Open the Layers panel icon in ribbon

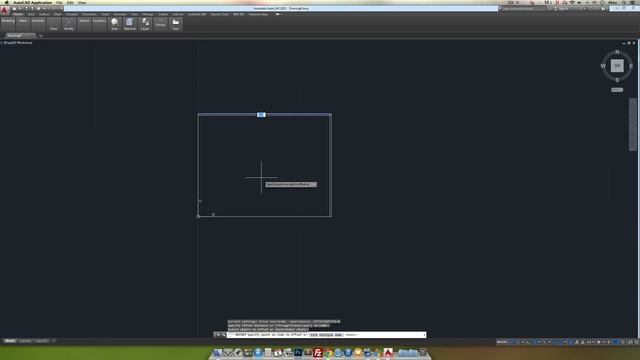coord(145,24)
